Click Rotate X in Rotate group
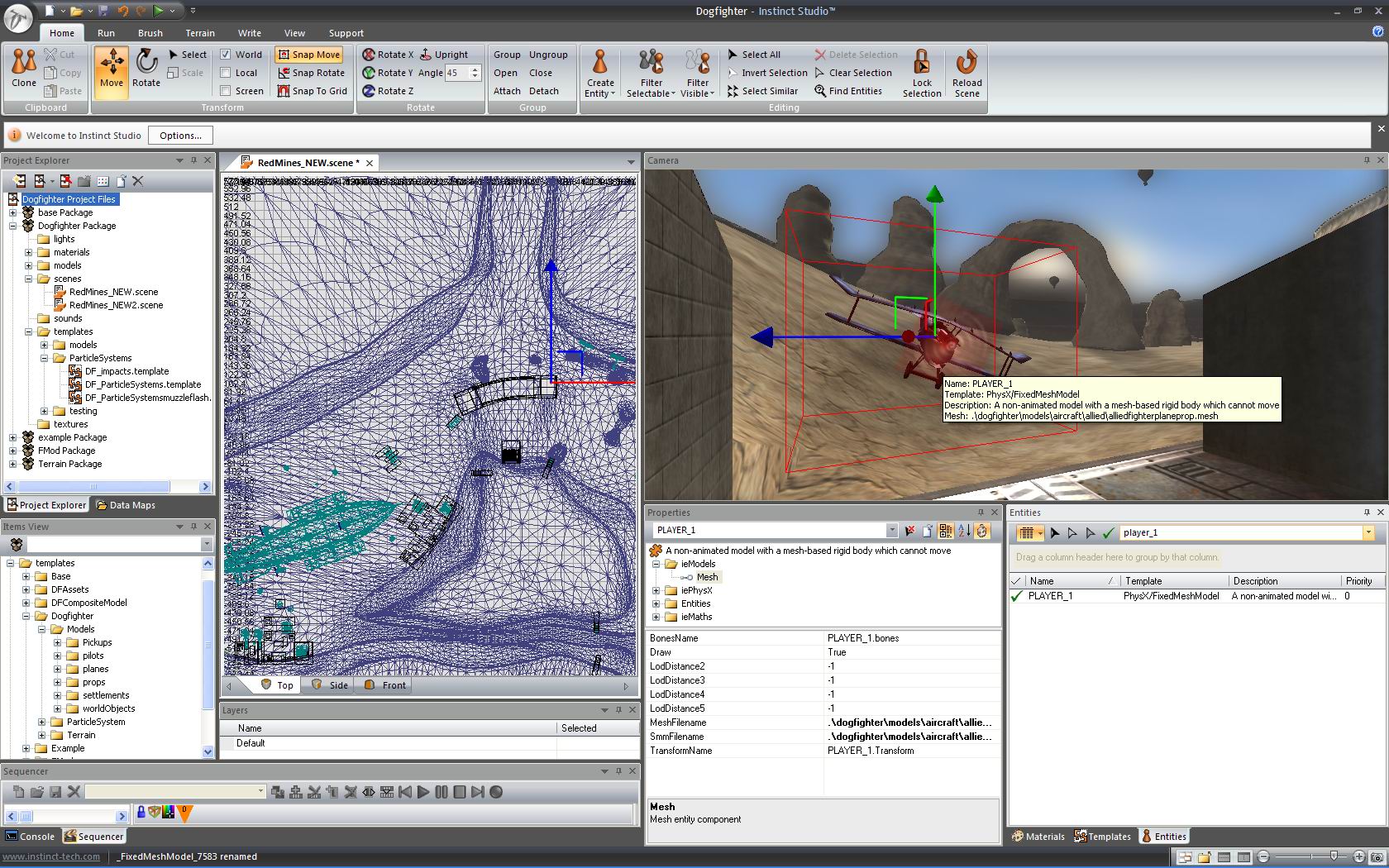Screen dimensions: 1389x868 click(x=388, y=55)
